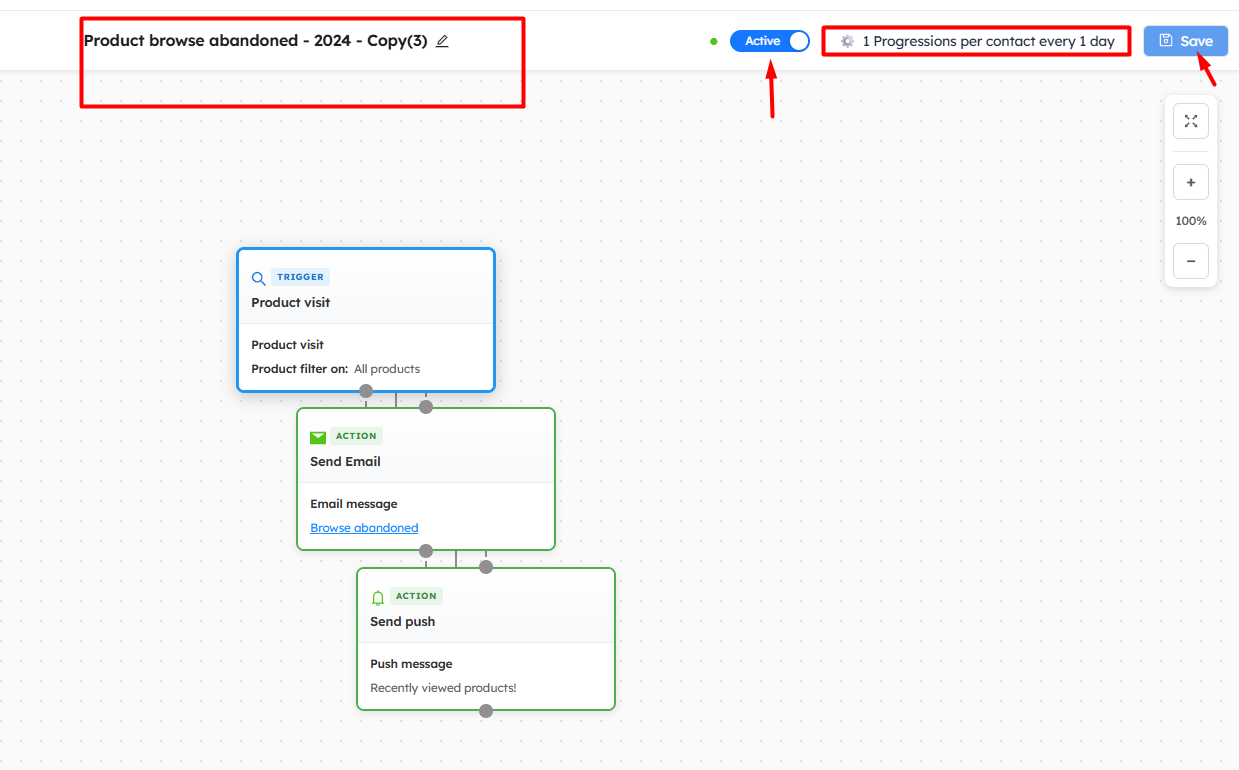Zoom out with the minus button
The width and height of the screenshot is (1239, 770).
1191,261
